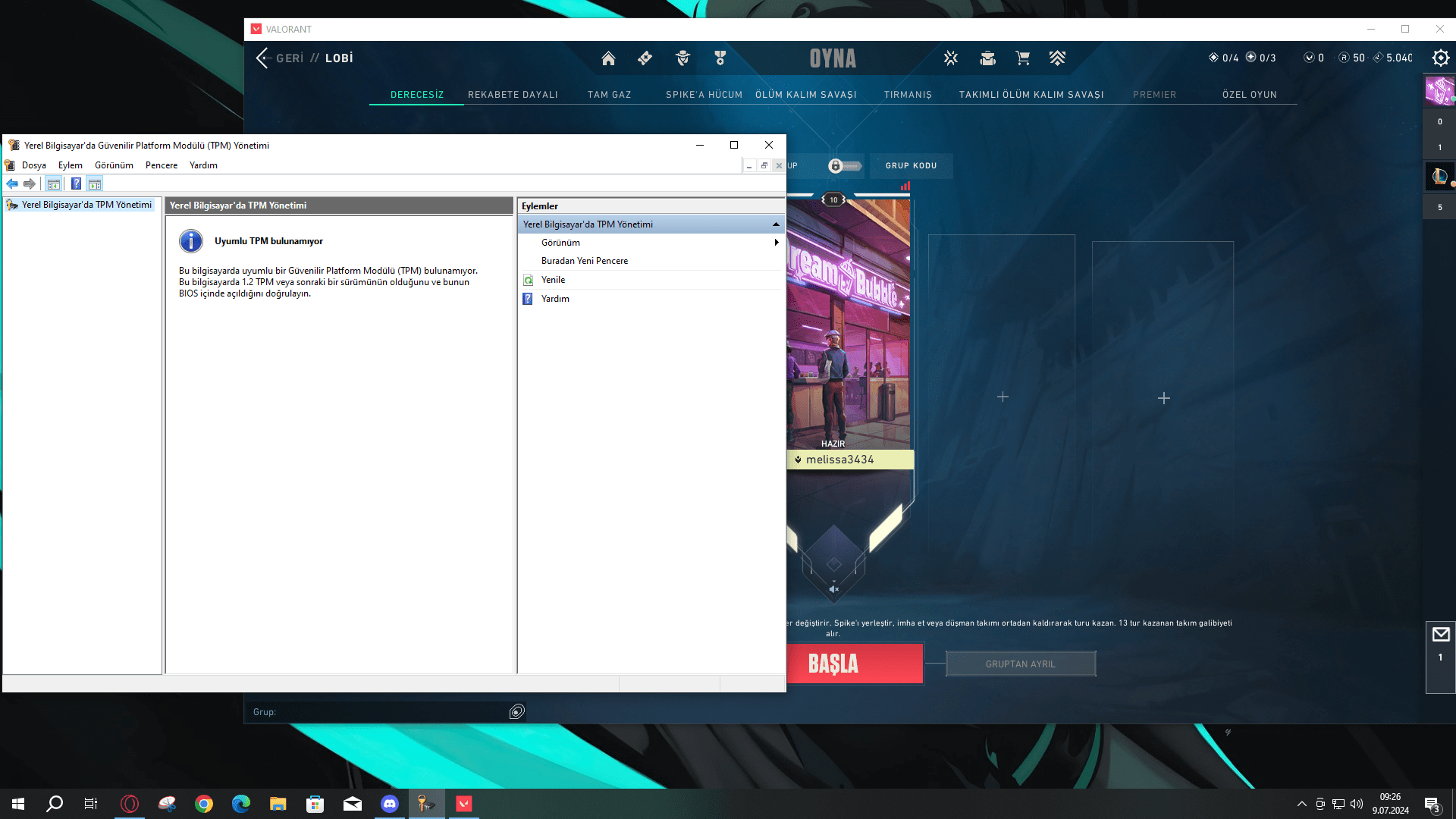
Task: Toggle the party open/closed lock switch
Action: click(844, 166)
